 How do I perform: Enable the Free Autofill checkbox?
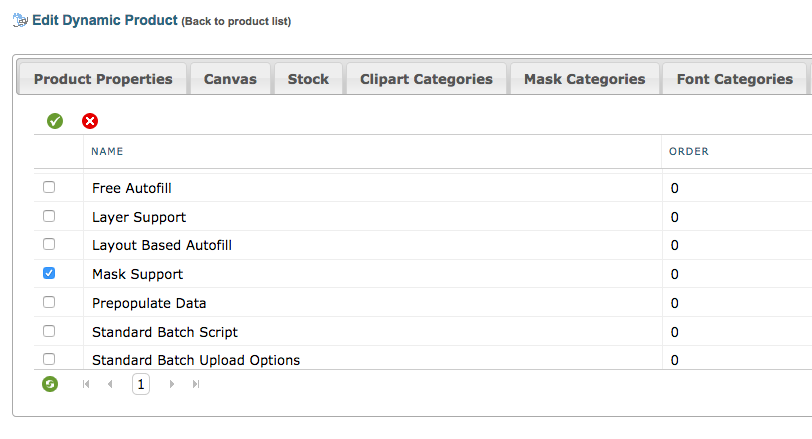[49, 187]
